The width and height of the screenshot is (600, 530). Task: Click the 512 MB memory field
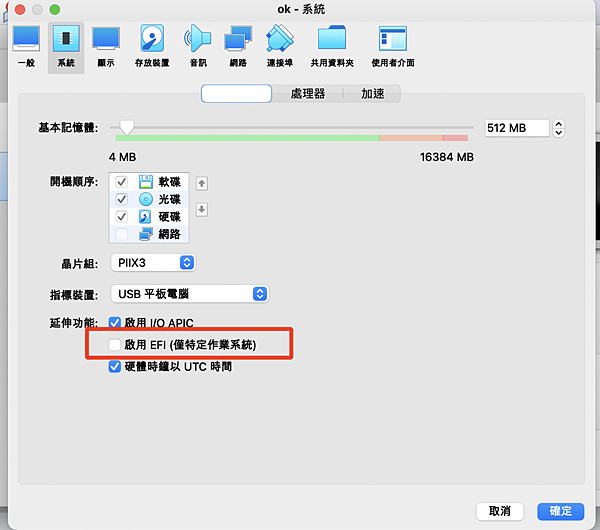pyautogui.click(x=517, y=128)
